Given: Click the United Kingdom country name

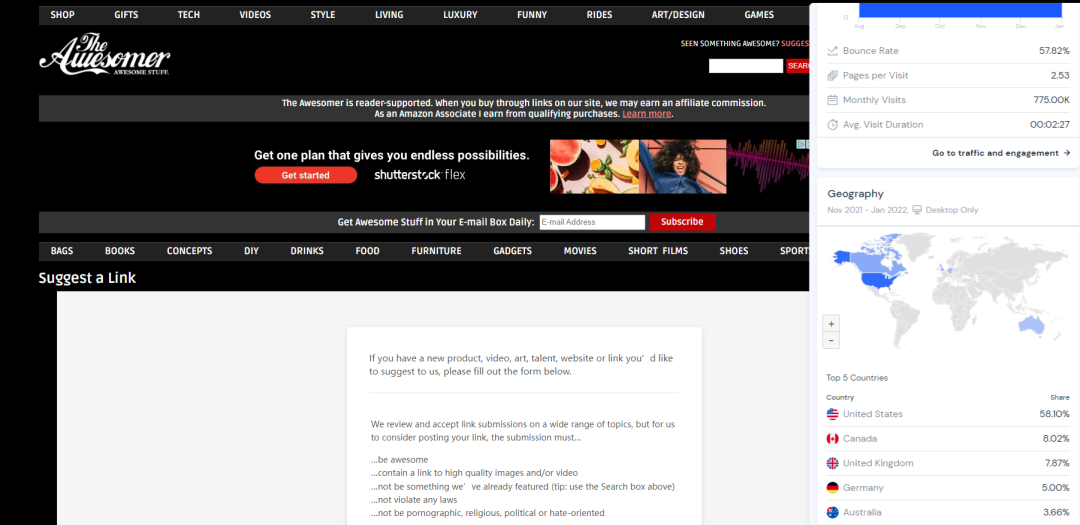Looking at the screenshot, I should click(x=878, y=463).
